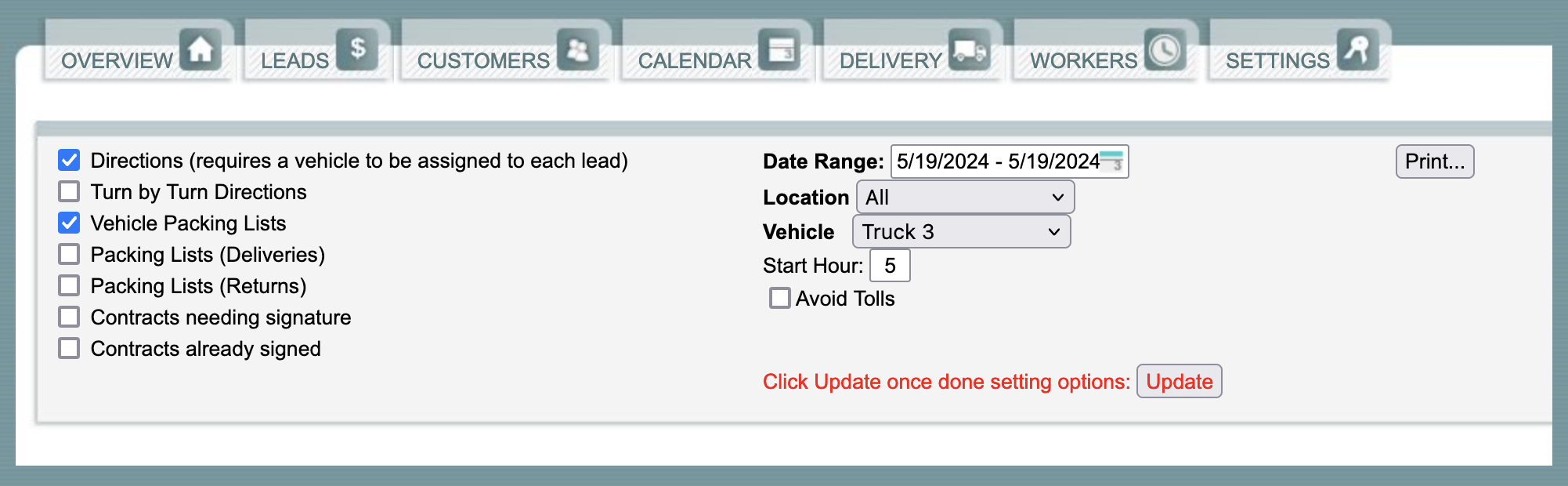
Task: Enable Turn by Turn Directions
Action: point(69,191)
